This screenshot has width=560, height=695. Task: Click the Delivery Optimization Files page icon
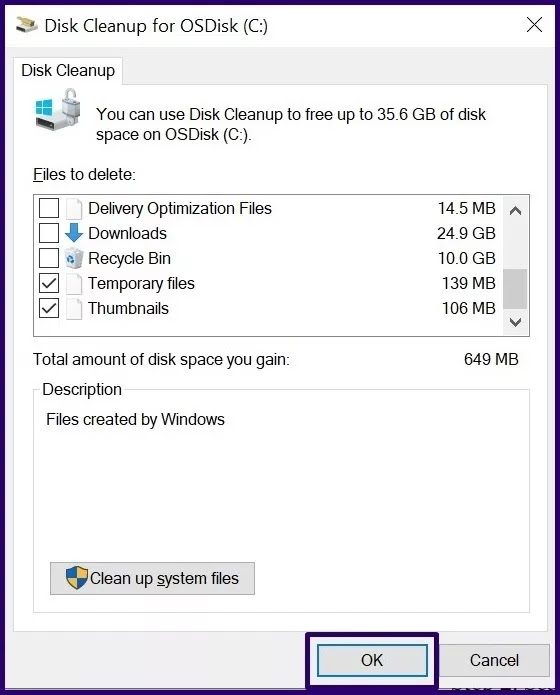(x=74, y=208)
